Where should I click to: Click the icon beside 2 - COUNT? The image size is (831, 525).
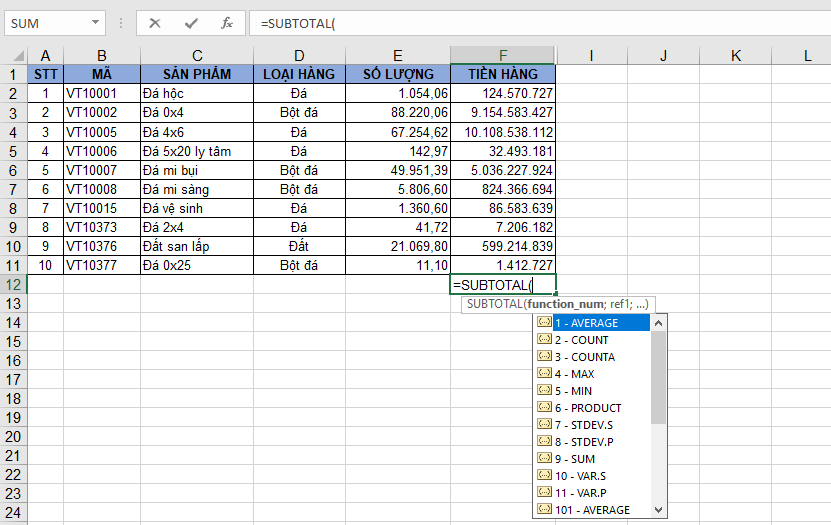[x=544, y=340]
